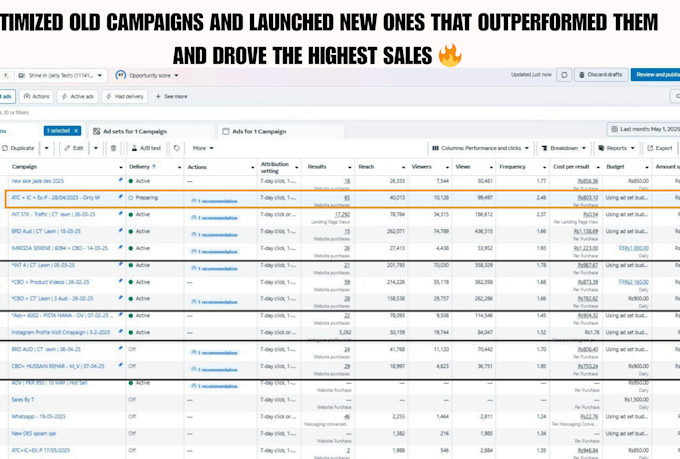Click the A/B test button
Image resolution: width=680 pixels, height=459 pixels.
[146, 148]
